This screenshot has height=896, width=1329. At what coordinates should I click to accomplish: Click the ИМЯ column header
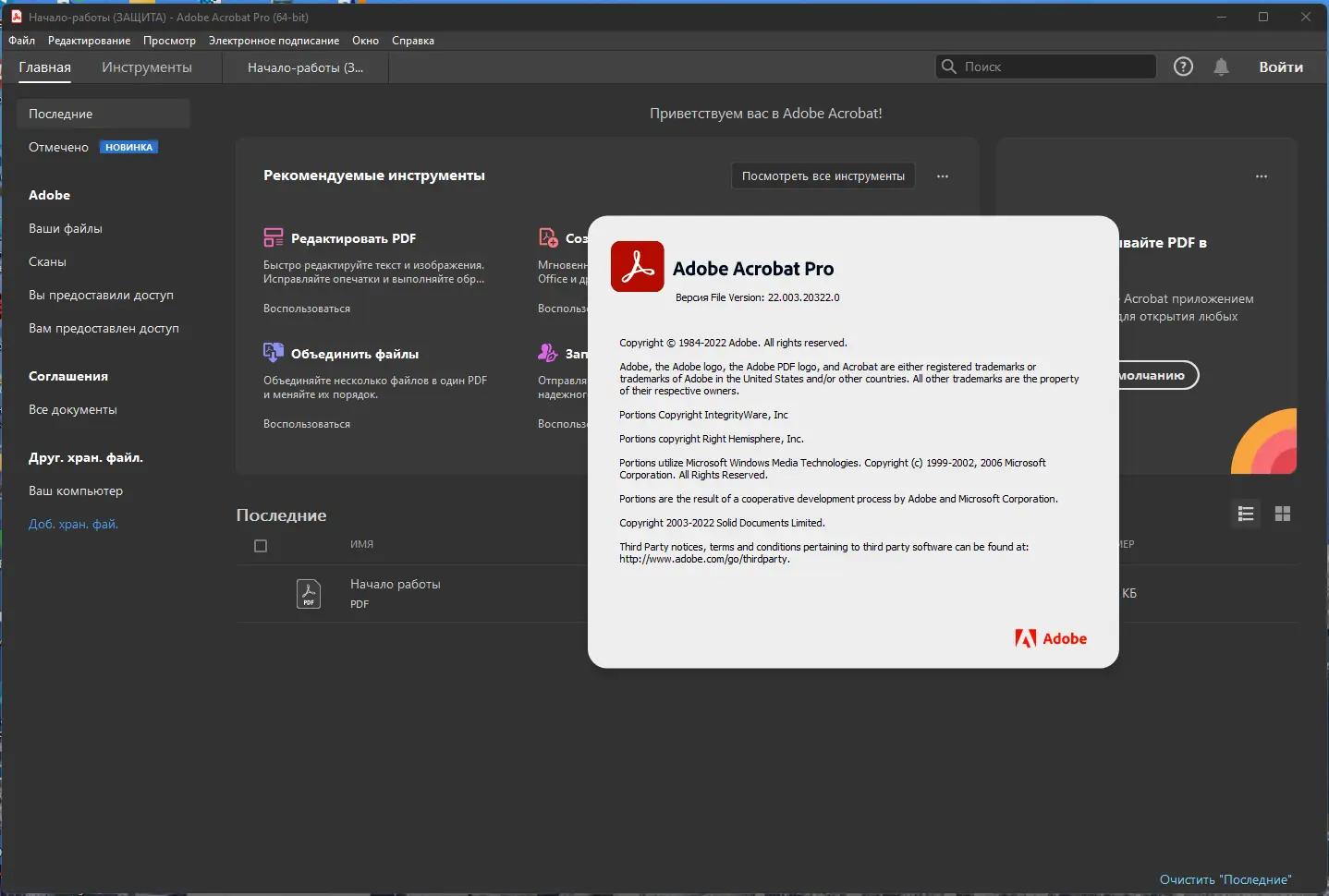[361, 544]
